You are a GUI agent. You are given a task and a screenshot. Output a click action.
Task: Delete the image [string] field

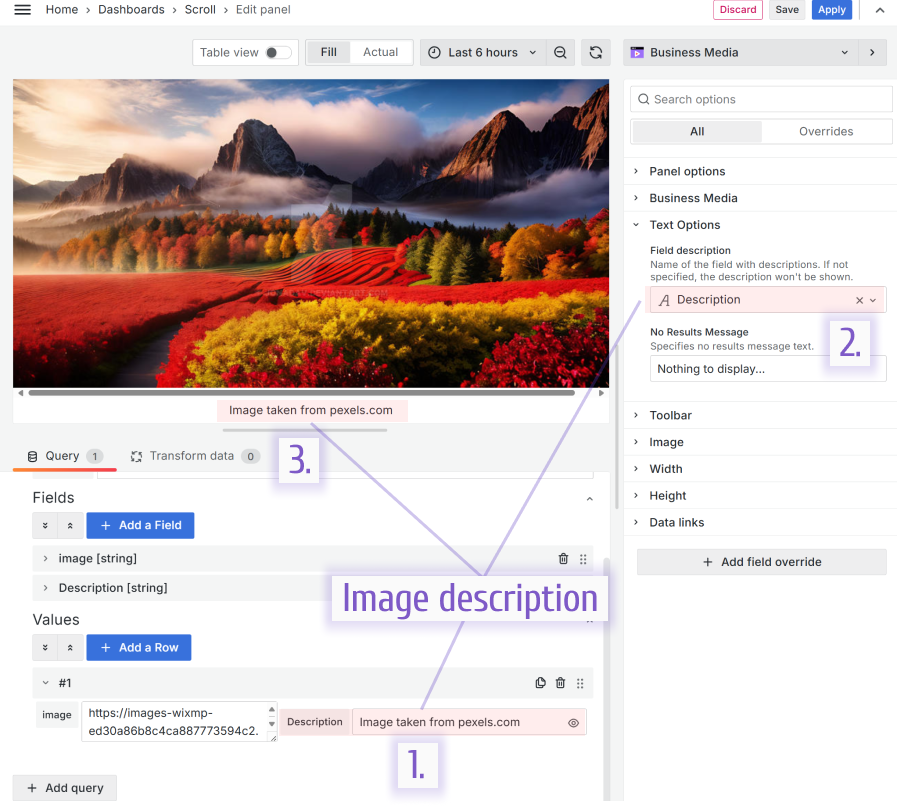click(563, 559)
